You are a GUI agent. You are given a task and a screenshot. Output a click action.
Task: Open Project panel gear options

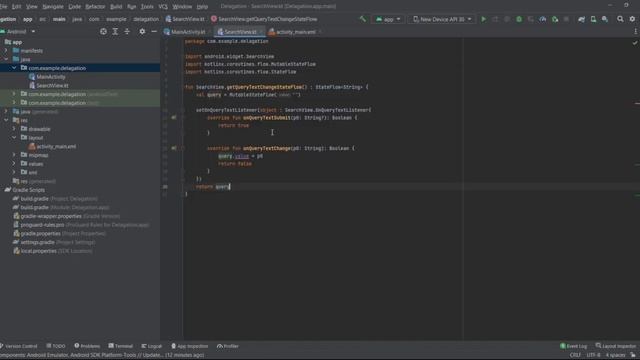click(142, 31)
